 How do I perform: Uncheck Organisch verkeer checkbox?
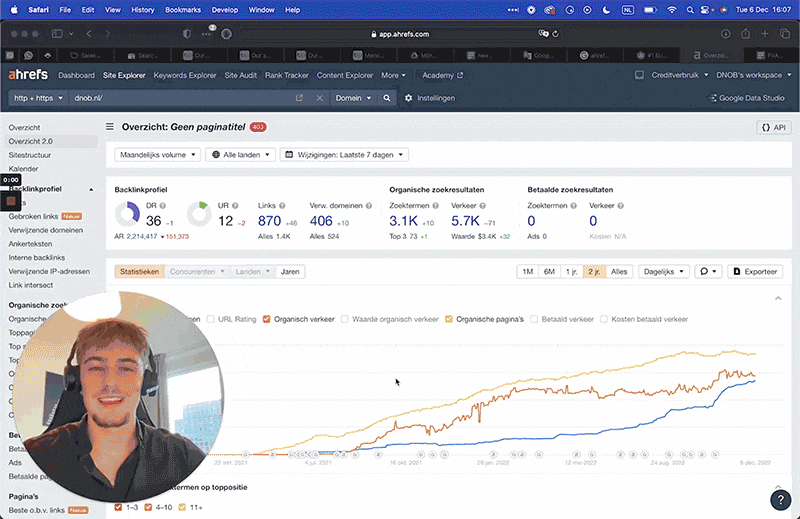point(266,319)
